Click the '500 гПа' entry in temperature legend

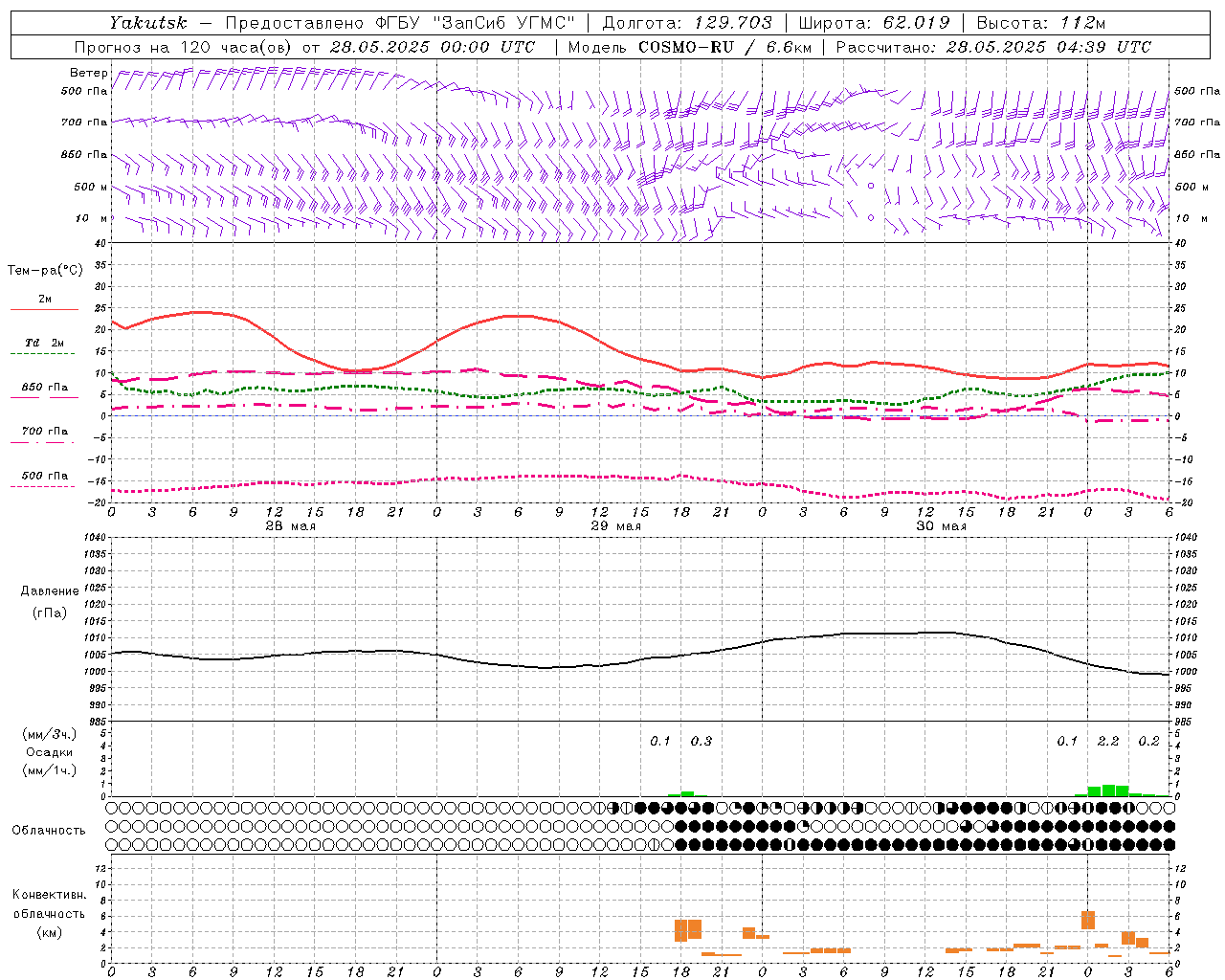pyautogui.click(x=45, y=476)
